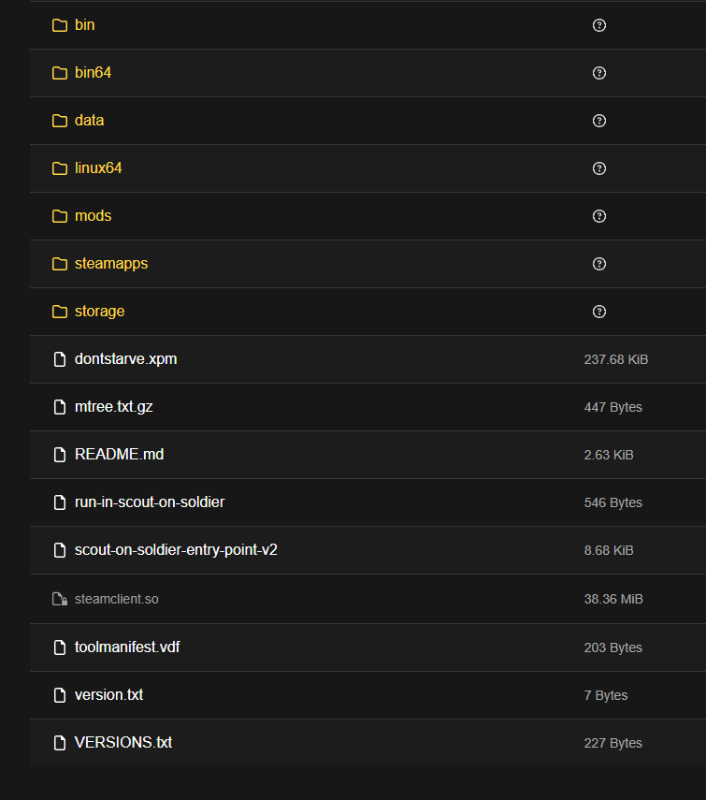This screenshot has height=800, width=706.
Task: Click the README.md file icon
Action: point(59,455)
